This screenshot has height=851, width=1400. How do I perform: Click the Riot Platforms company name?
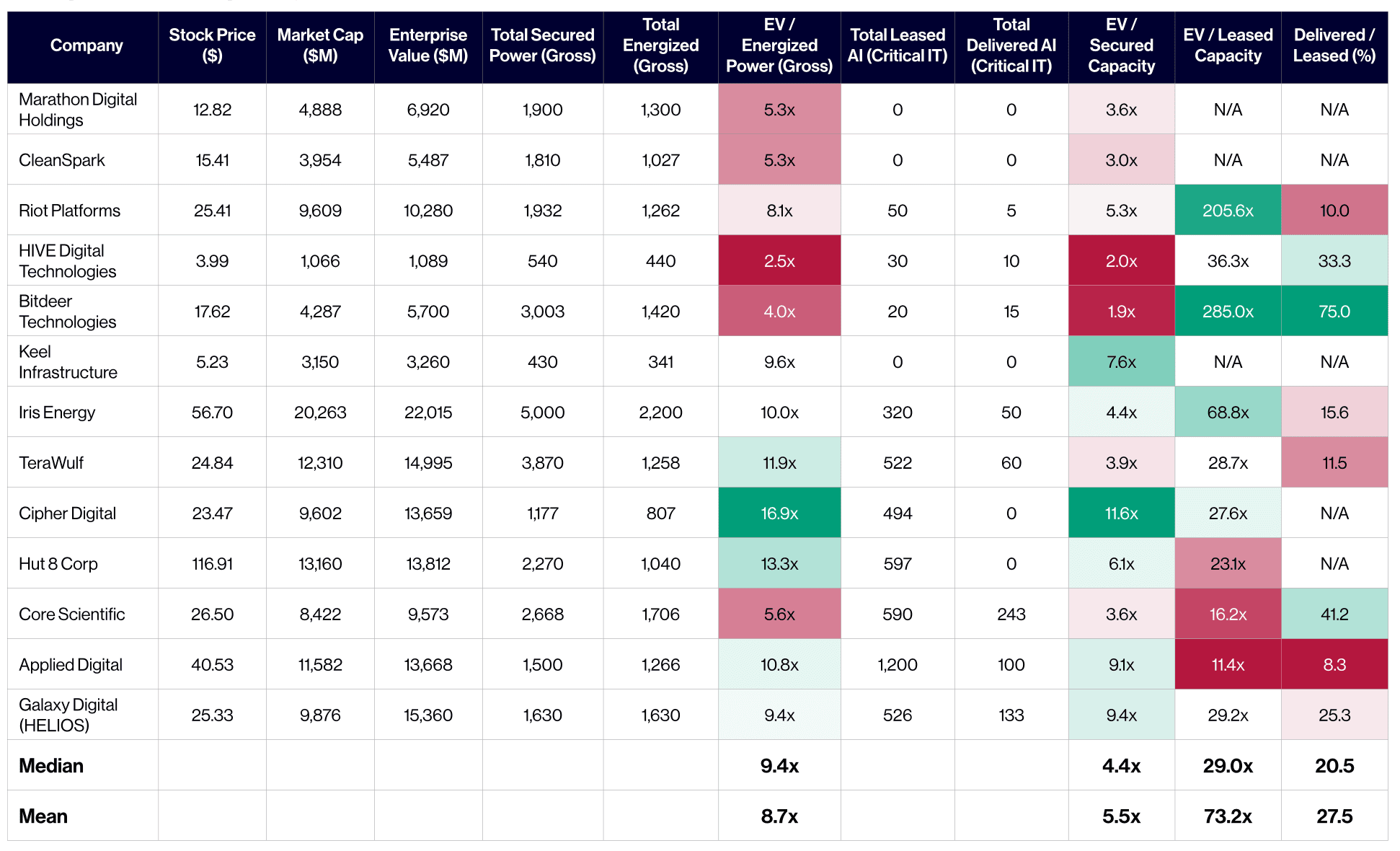coord(69,211)
